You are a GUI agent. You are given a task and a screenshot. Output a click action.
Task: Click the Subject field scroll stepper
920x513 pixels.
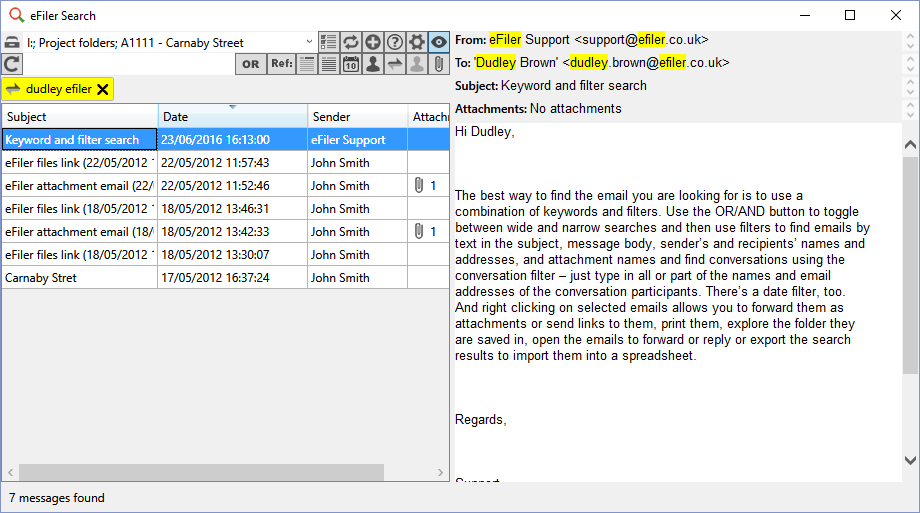coord(911,86)
